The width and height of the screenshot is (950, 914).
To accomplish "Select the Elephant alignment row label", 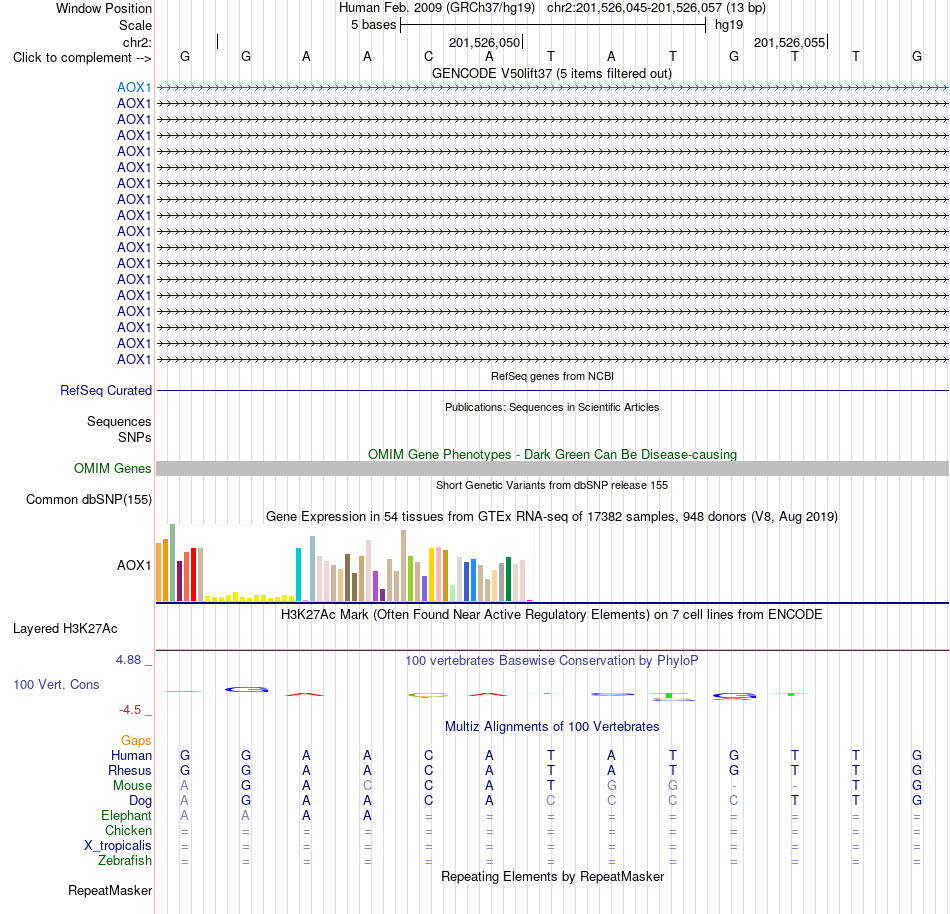I will (x=126, y=815).
